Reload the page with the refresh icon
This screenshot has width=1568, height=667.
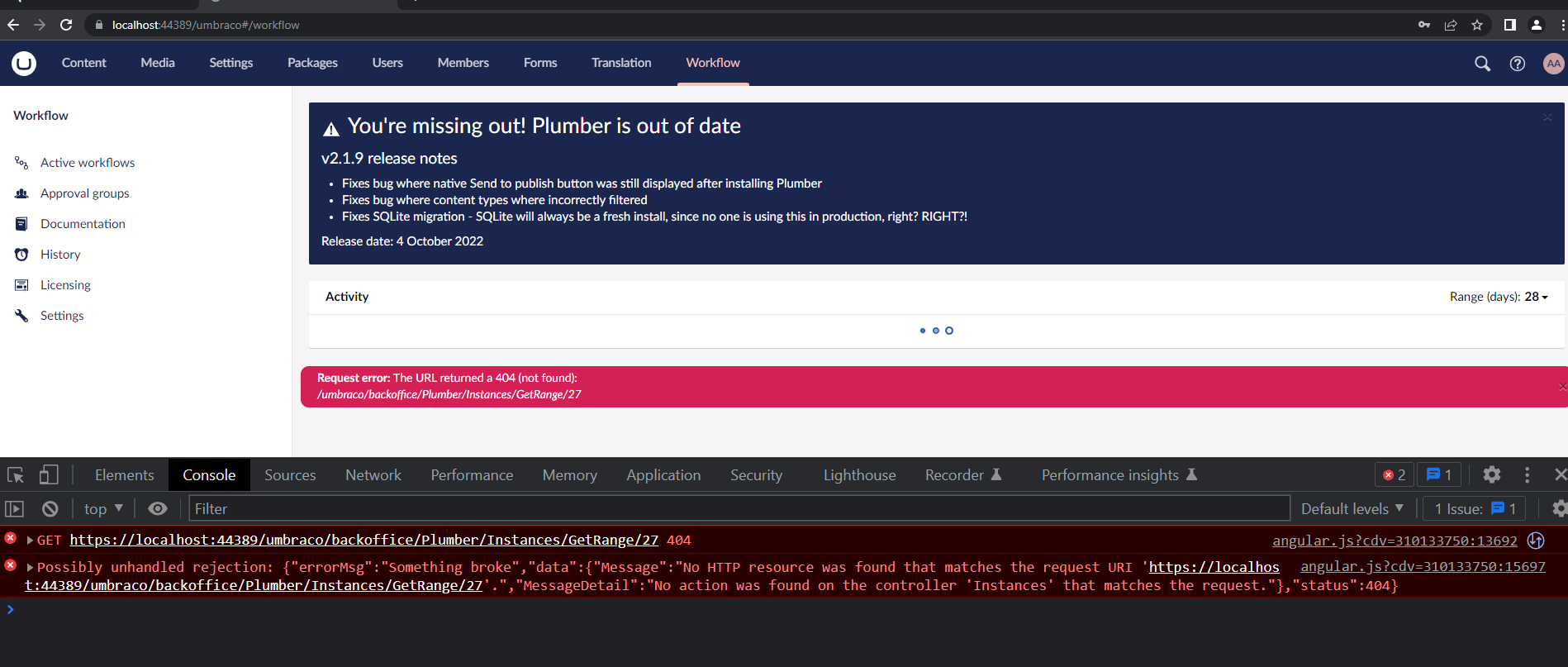coord(66,25)
